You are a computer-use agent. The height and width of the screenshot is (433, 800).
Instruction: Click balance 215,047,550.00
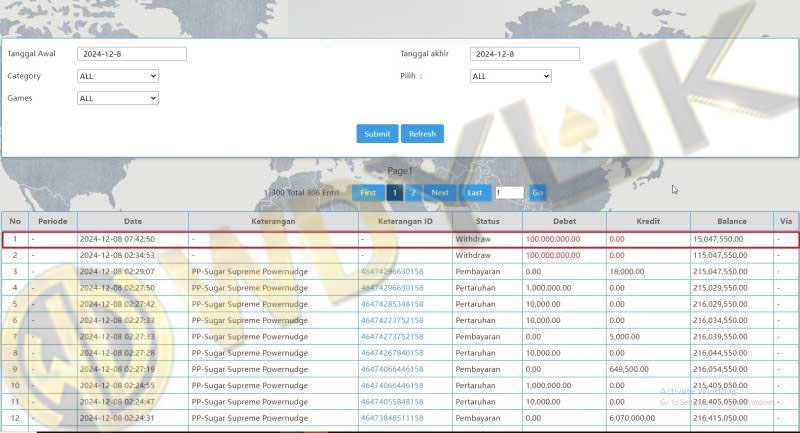pos(720,272)
